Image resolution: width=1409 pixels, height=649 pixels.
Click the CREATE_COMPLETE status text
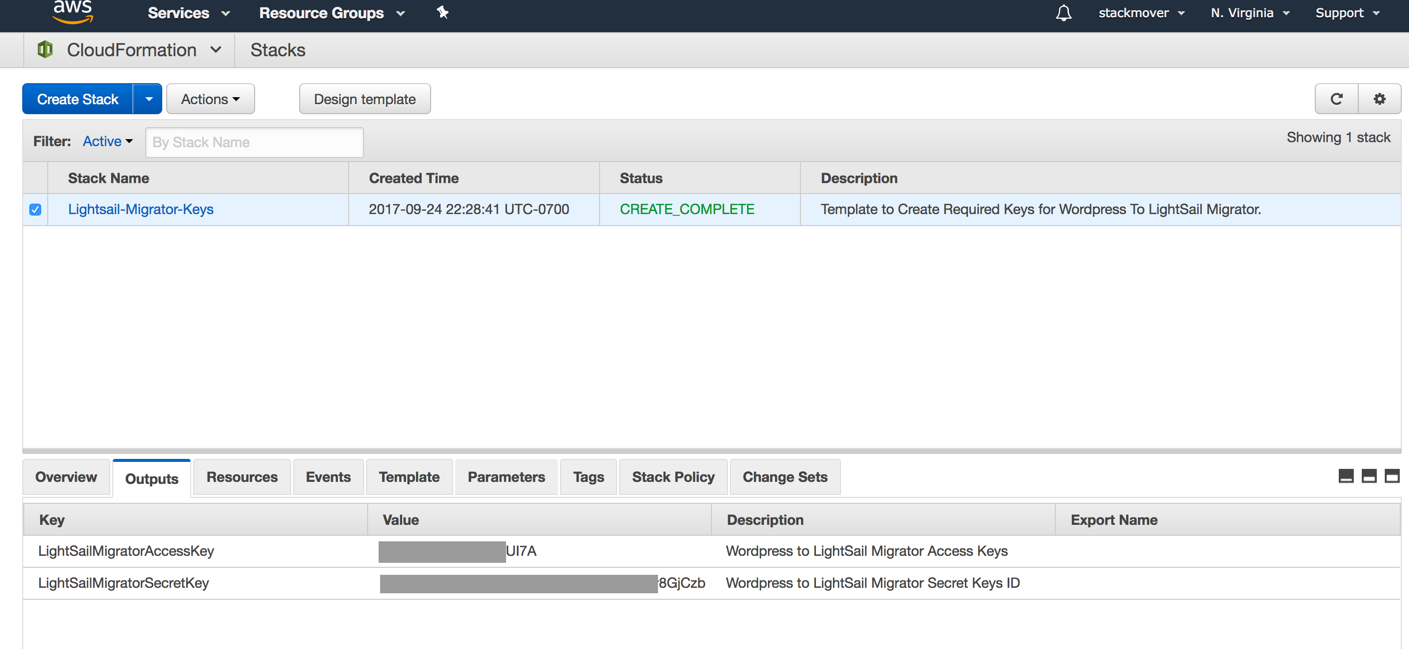[687, 210]
